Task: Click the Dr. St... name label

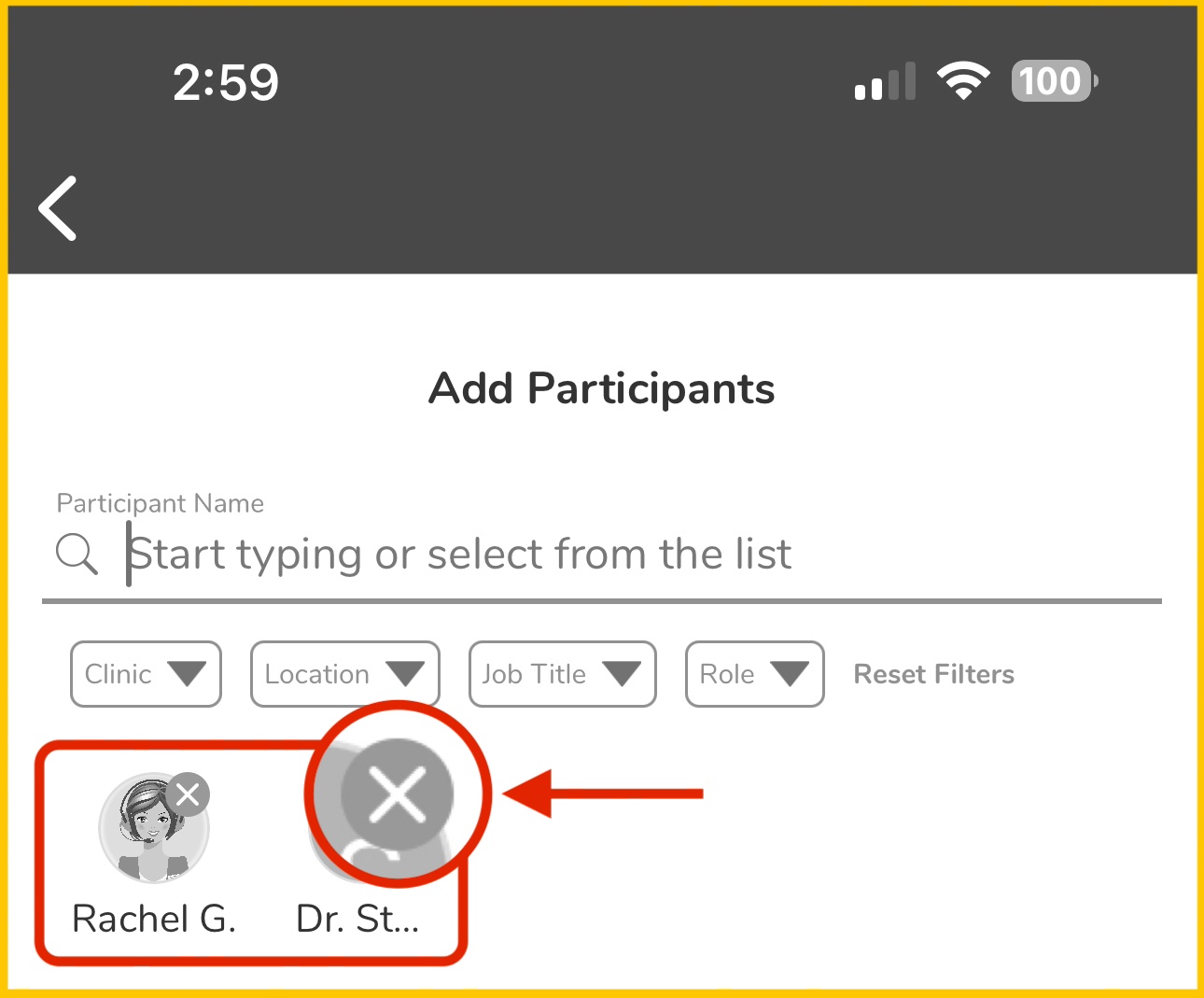Action: pos(357,919)
